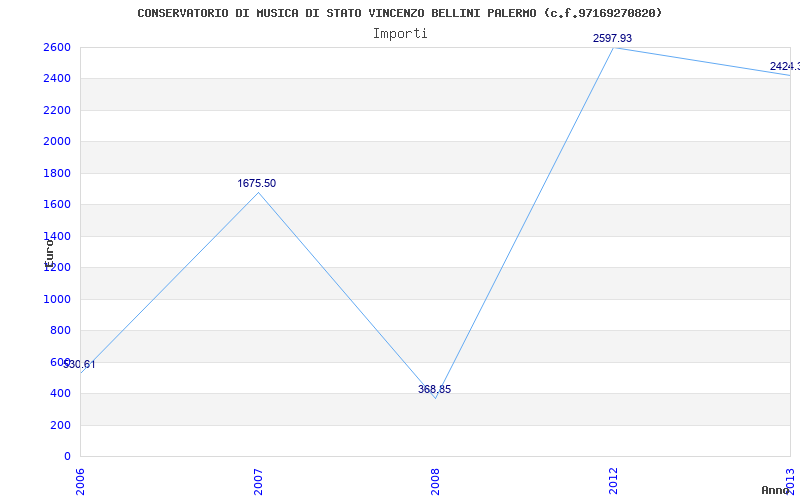
Task: Click the 1800 y-axis value
Action: tap(56, 173)
